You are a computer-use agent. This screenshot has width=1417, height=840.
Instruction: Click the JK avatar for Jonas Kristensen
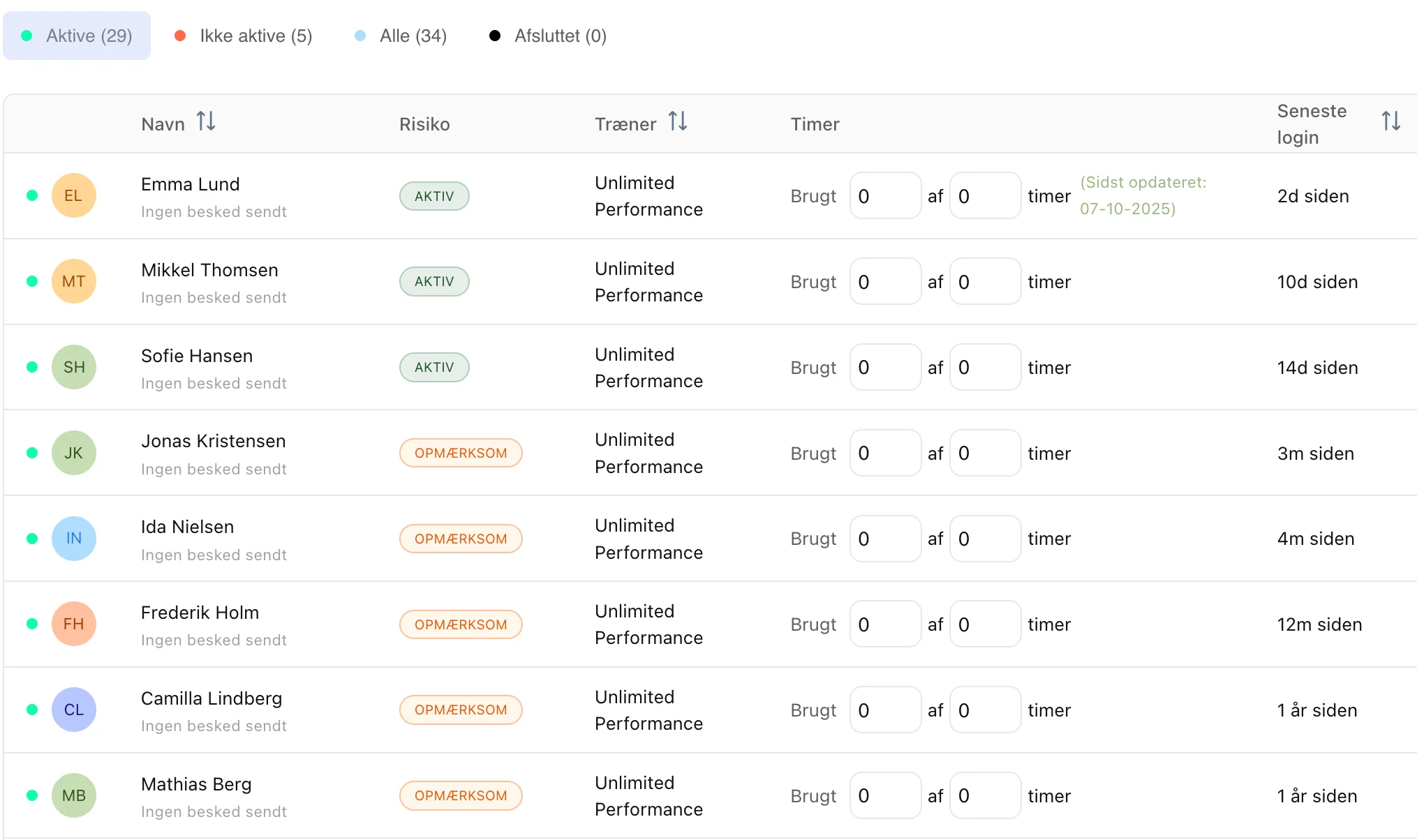click(74, 453)
